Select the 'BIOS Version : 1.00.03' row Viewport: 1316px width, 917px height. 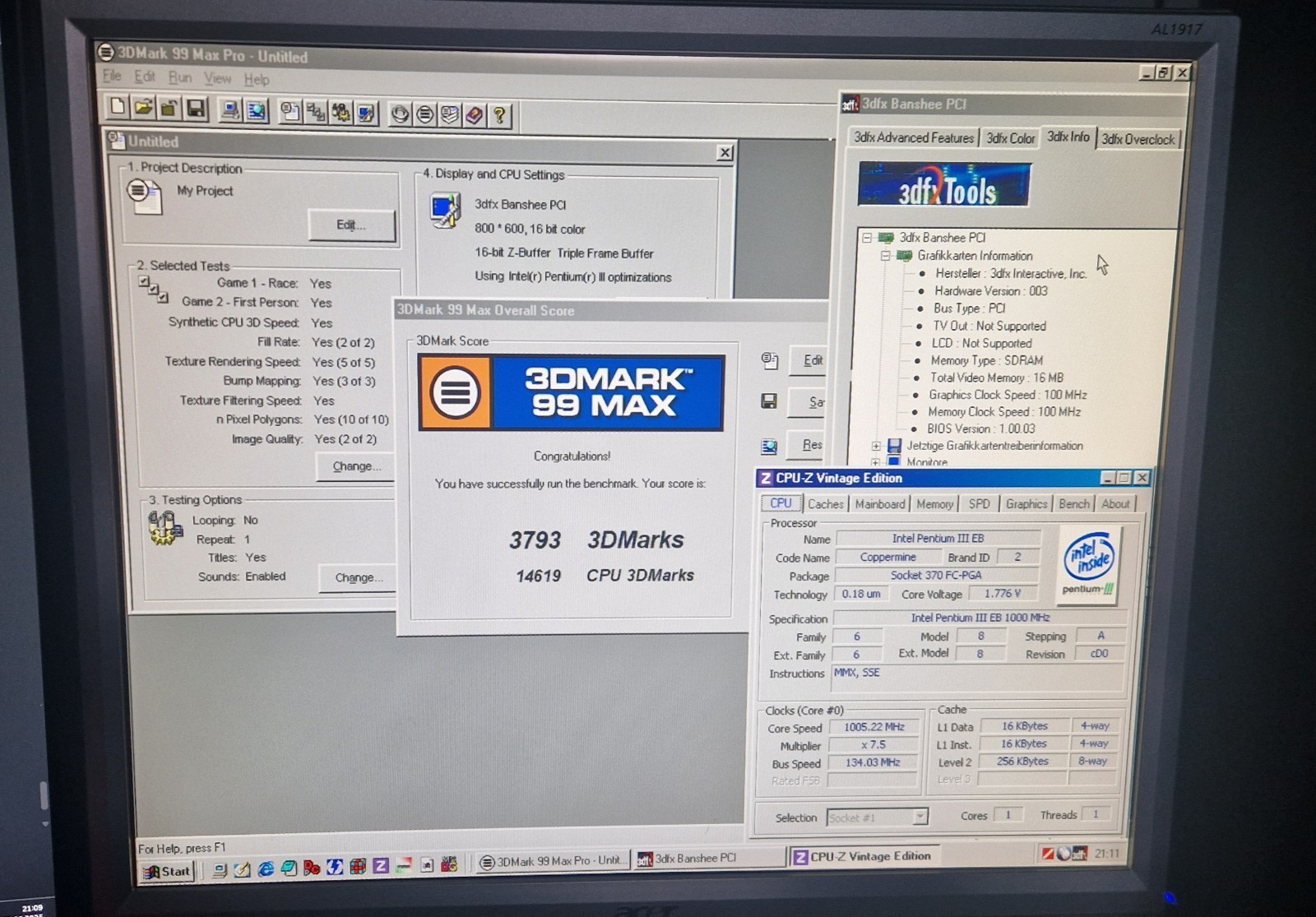[980, 428]
